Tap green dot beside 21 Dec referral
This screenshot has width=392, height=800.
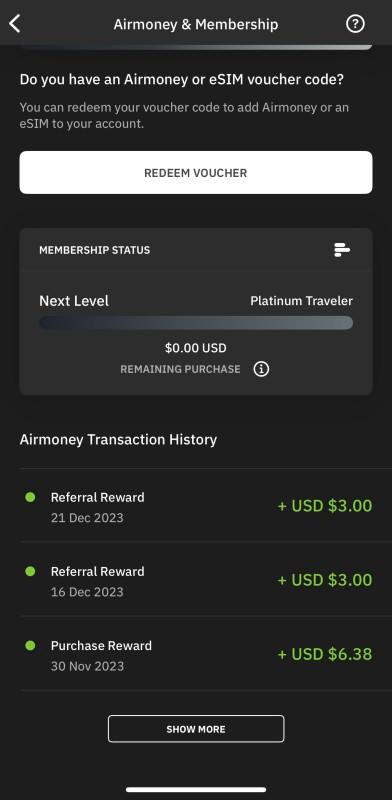[x=30, y=497]
